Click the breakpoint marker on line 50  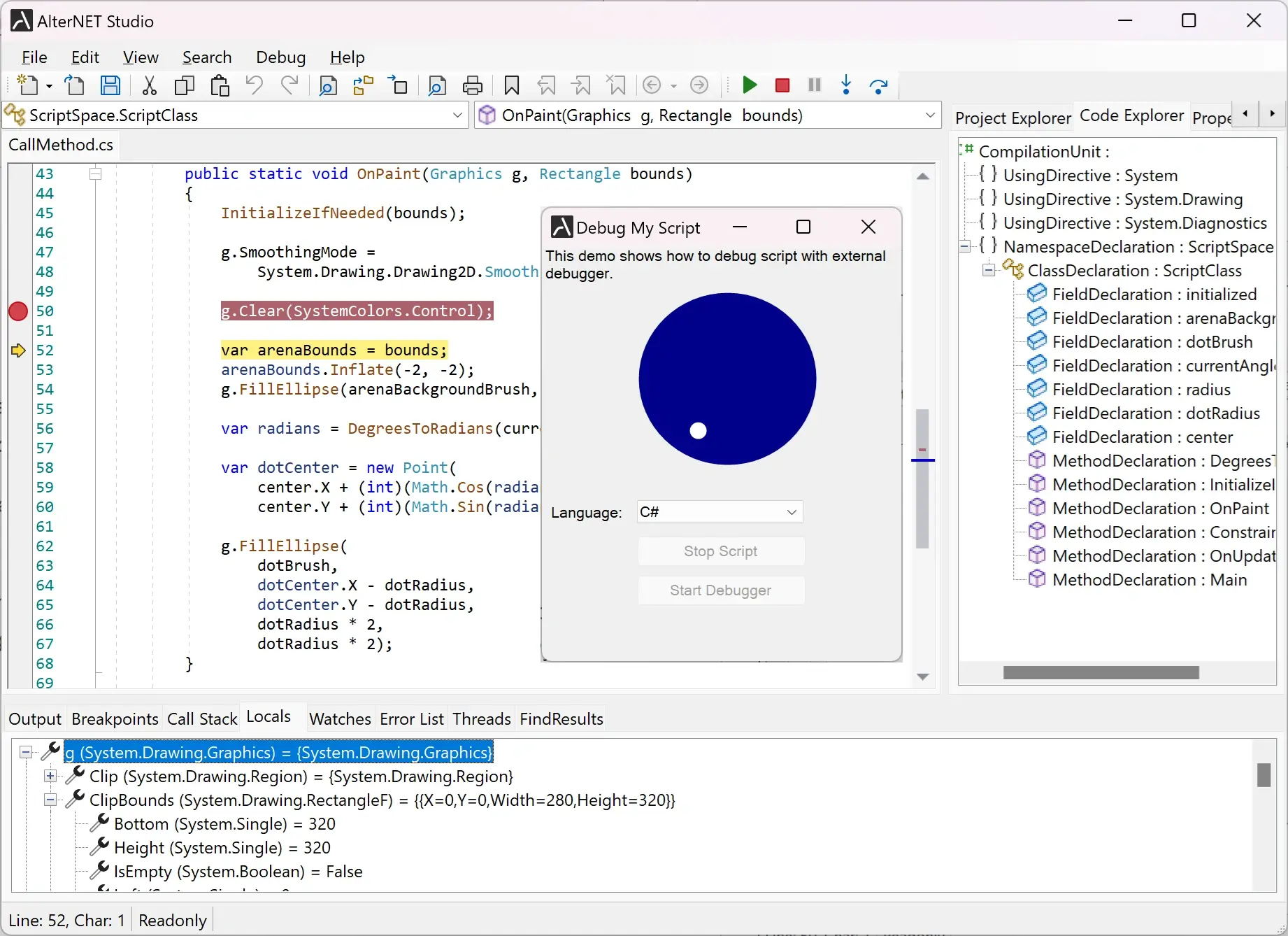click(x=17, y=312)
